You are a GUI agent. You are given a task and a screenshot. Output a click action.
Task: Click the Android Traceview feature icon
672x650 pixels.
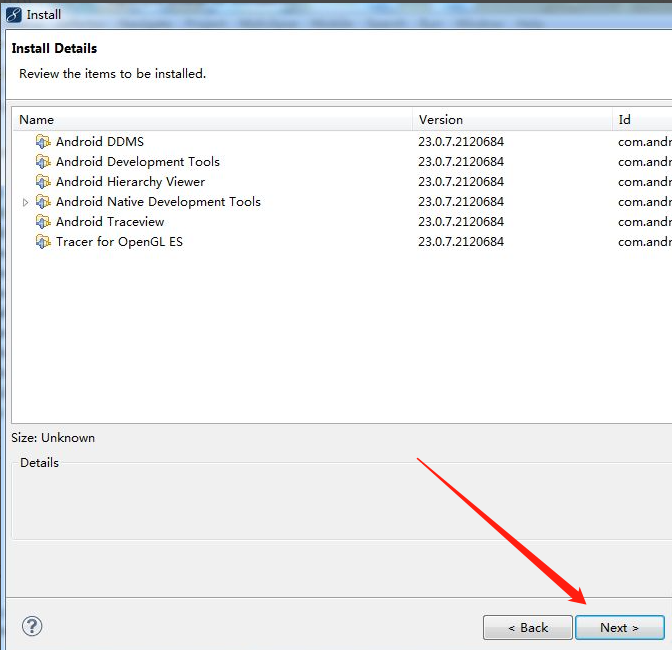click(x=43, y=222)
